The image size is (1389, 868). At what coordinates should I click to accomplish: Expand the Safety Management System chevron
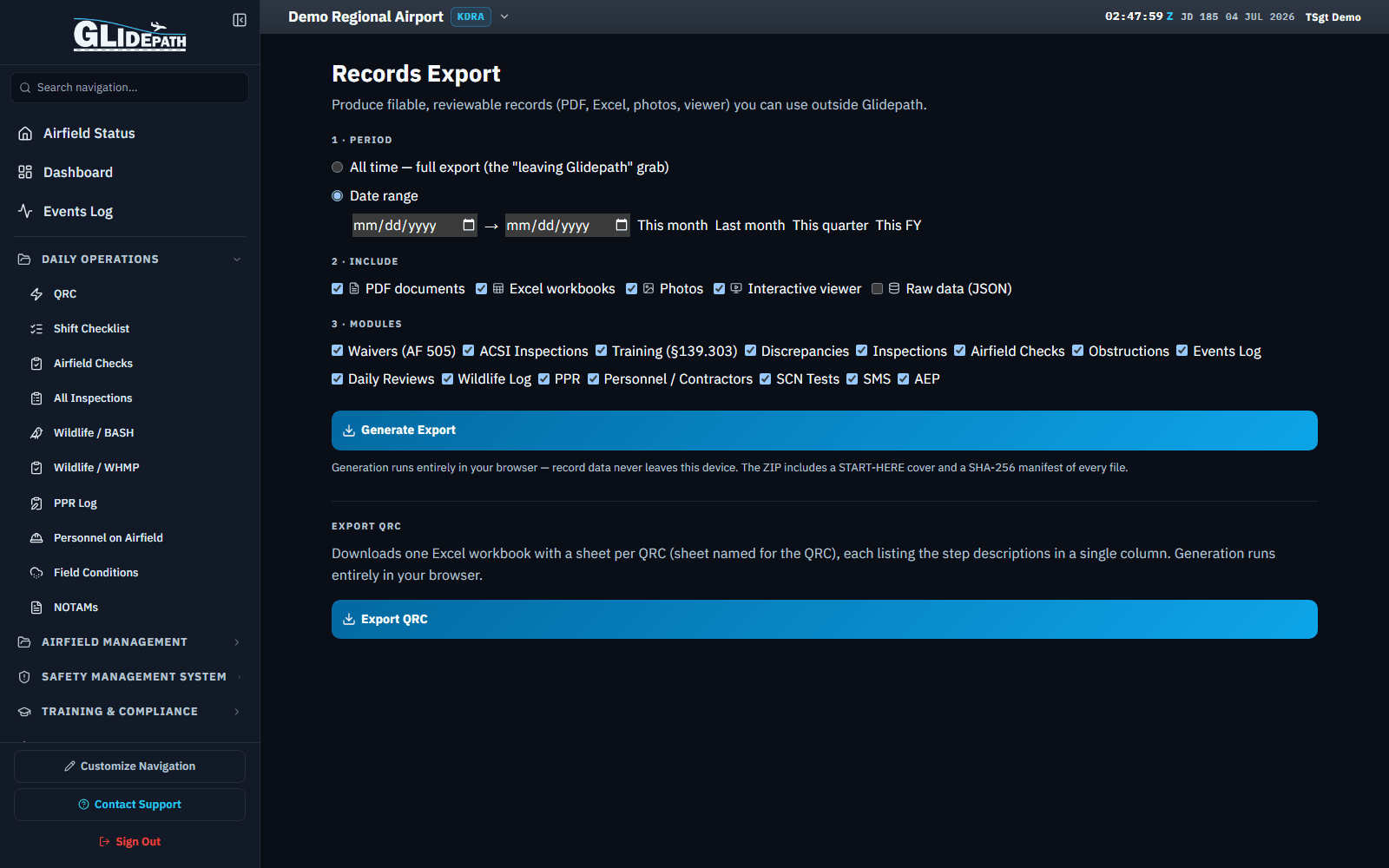(239, 677)
